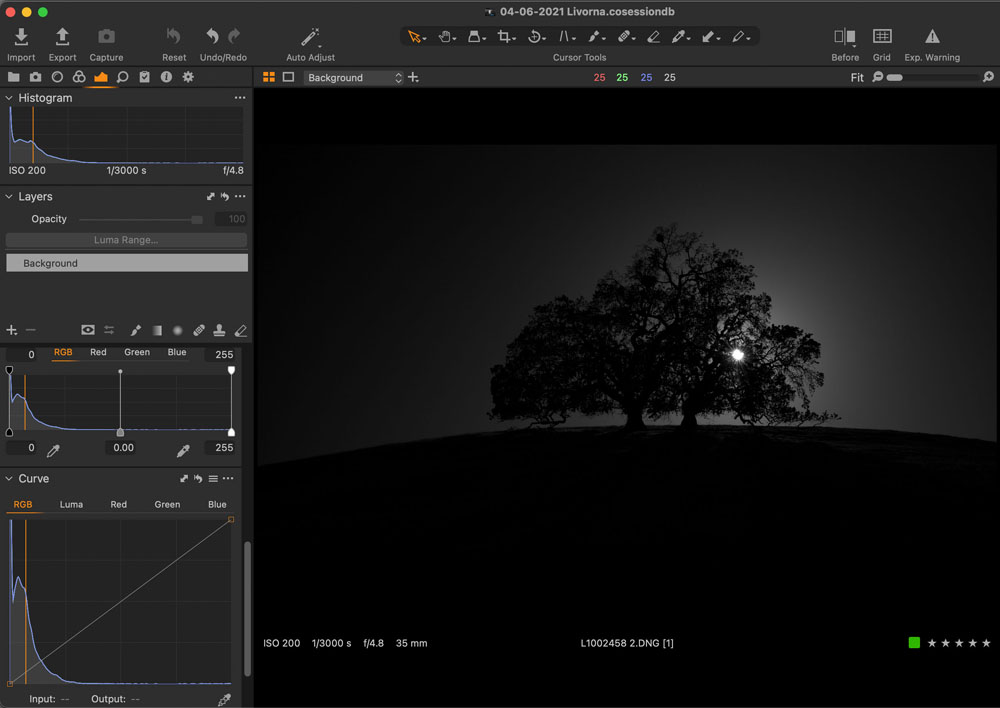Choose the radial gradient mask tool in Layers
The height and width of the screenshot is (708, 1000).
tap(178, 330)
